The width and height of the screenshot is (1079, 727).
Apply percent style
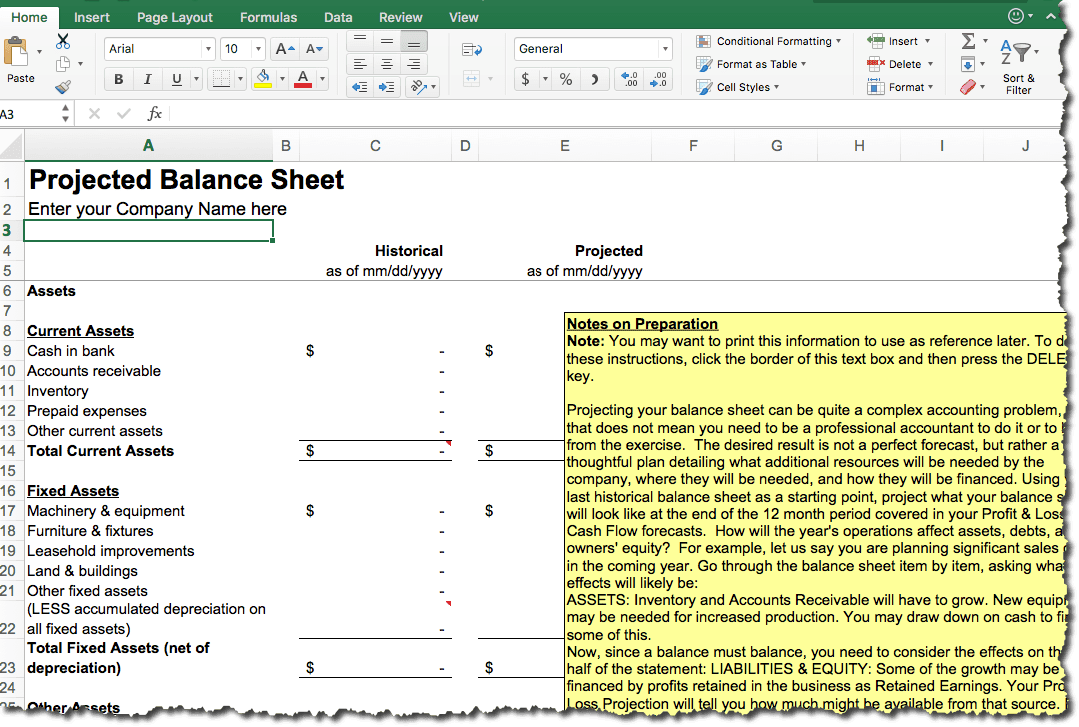tap(566, 79)
